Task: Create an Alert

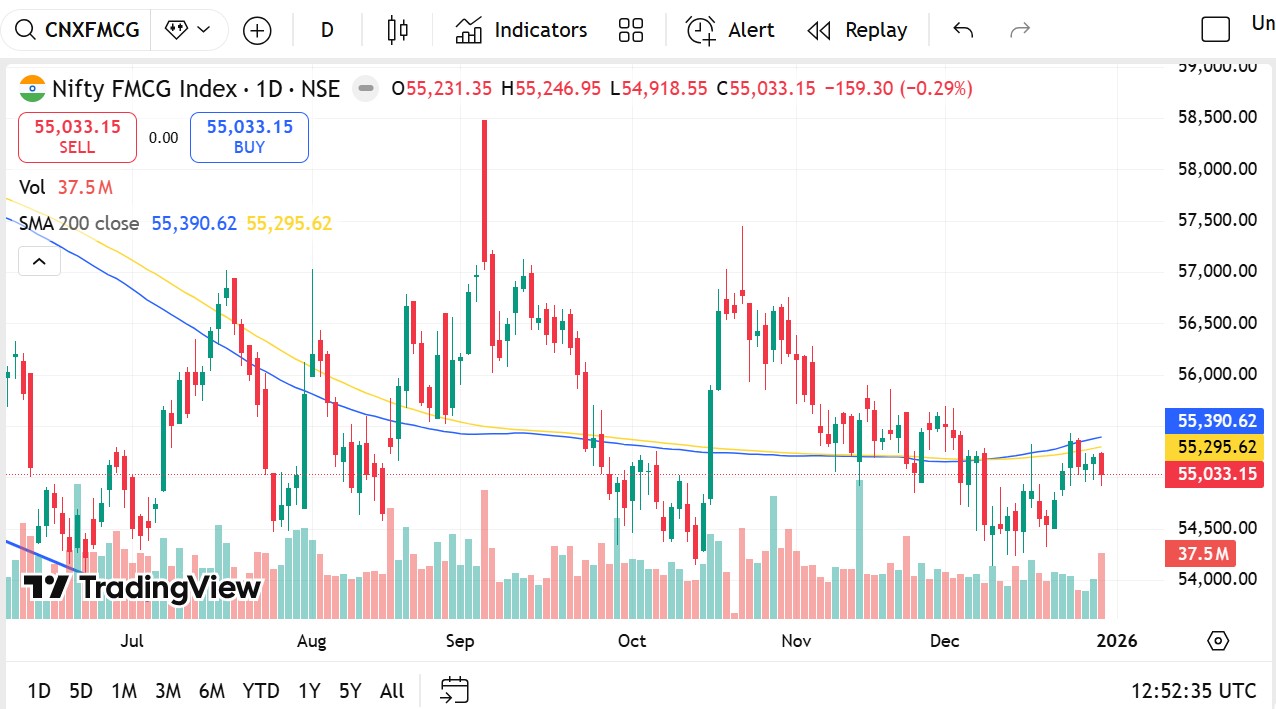Action: (x=730, y=30)
